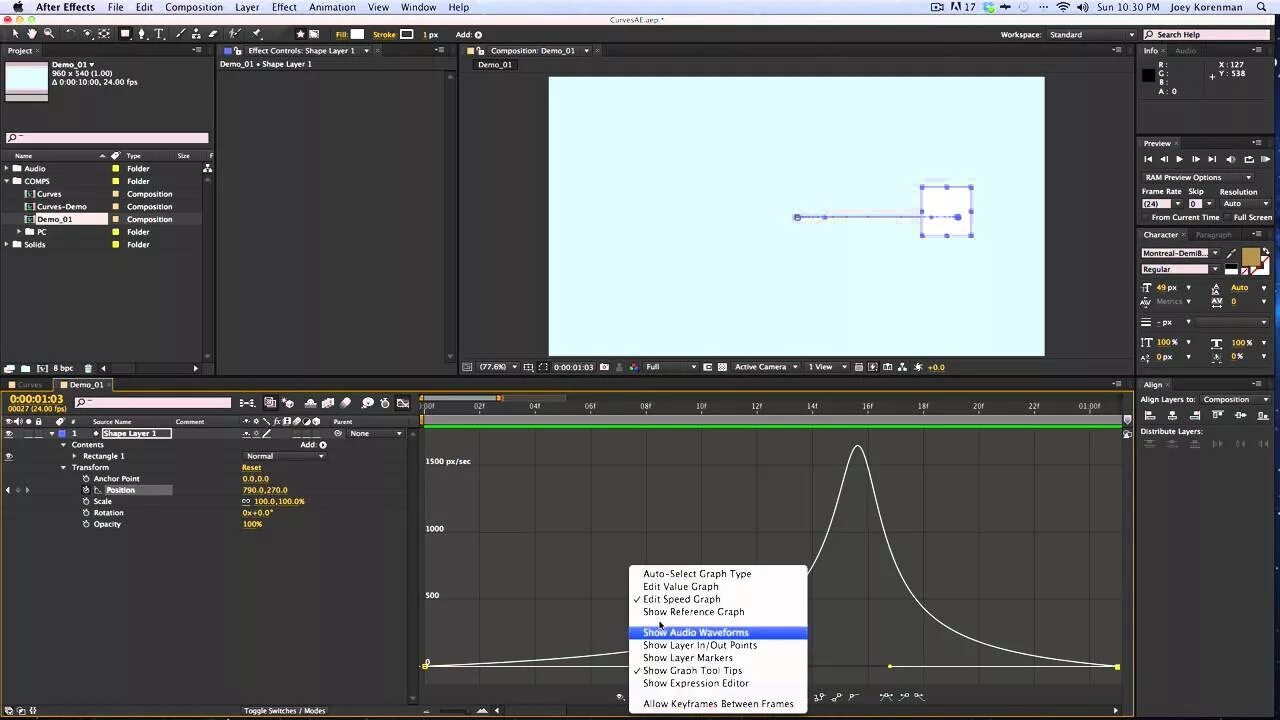
Task: Select the Puppet Pin tool
Action: pyautogui.click(x=256, y=34)
